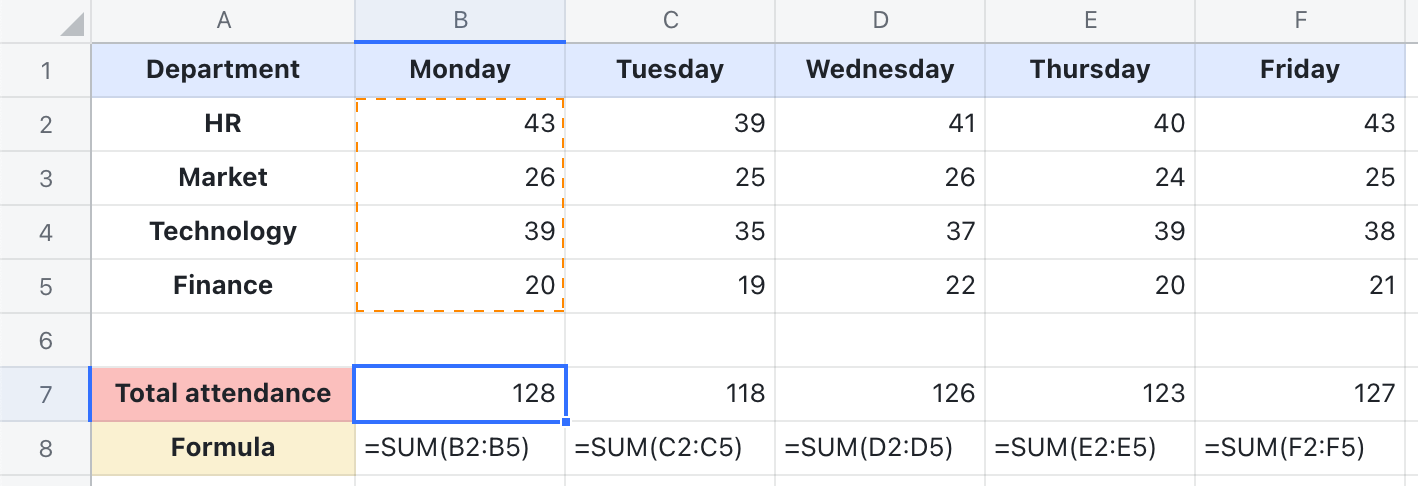This screenshot has height=486, width=1418.
Task: Click the =SUM(C2:C5) formula cell
Action: pyautogui.click(x=670, y=448)
